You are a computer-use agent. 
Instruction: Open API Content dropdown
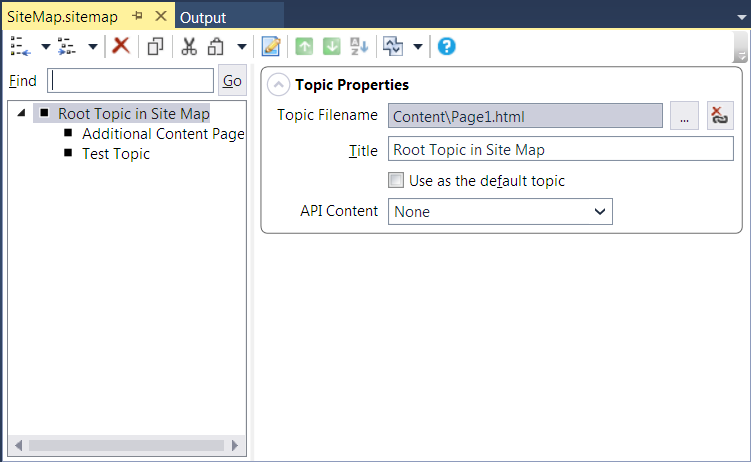pyautogui.click(x=500, y=212)
